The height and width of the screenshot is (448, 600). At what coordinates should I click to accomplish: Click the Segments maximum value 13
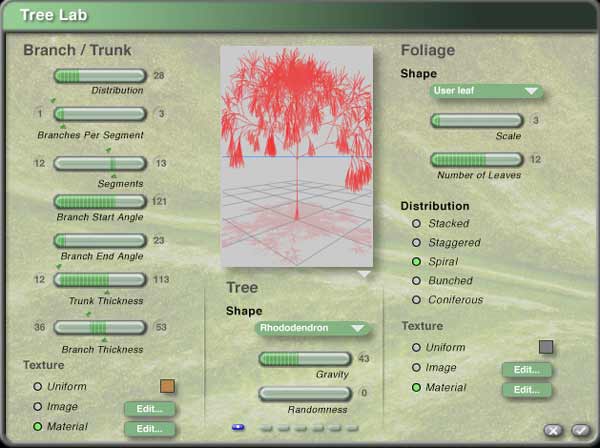point(161,163)
